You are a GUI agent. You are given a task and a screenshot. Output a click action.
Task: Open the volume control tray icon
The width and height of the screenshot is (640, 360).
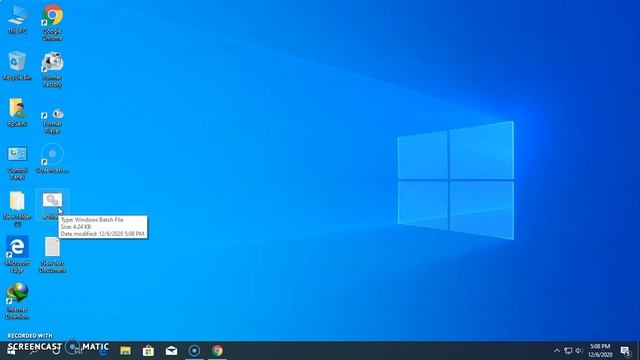579,351
